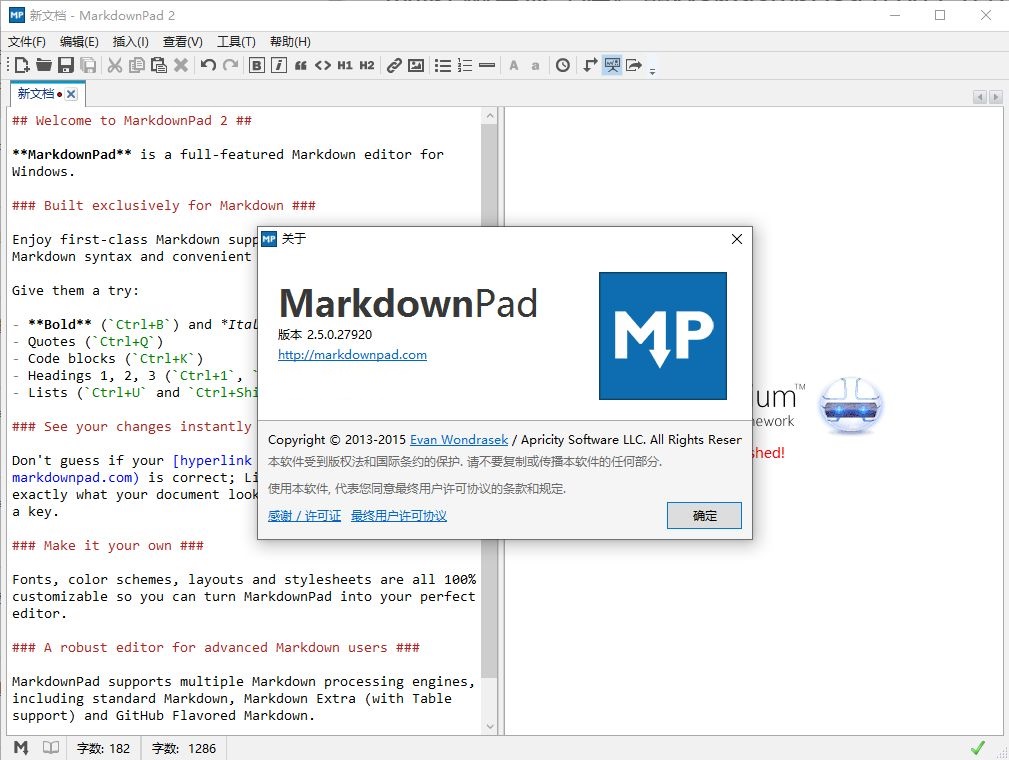Save the document with the floppy disk icon
Screen dimensions: 1009x760
[x=66, y=65]
